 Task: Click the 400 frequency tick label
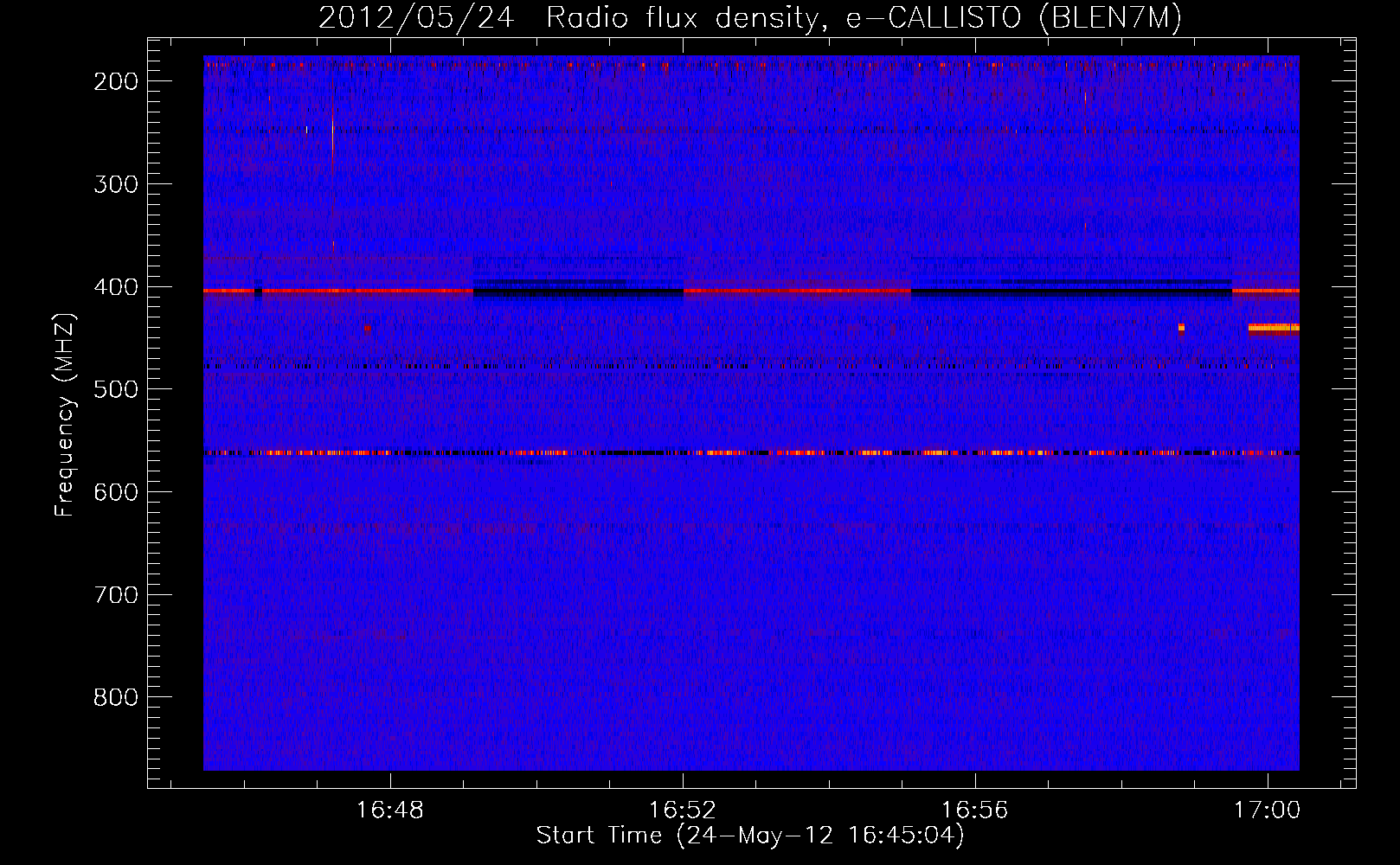[x=116, y=287]
